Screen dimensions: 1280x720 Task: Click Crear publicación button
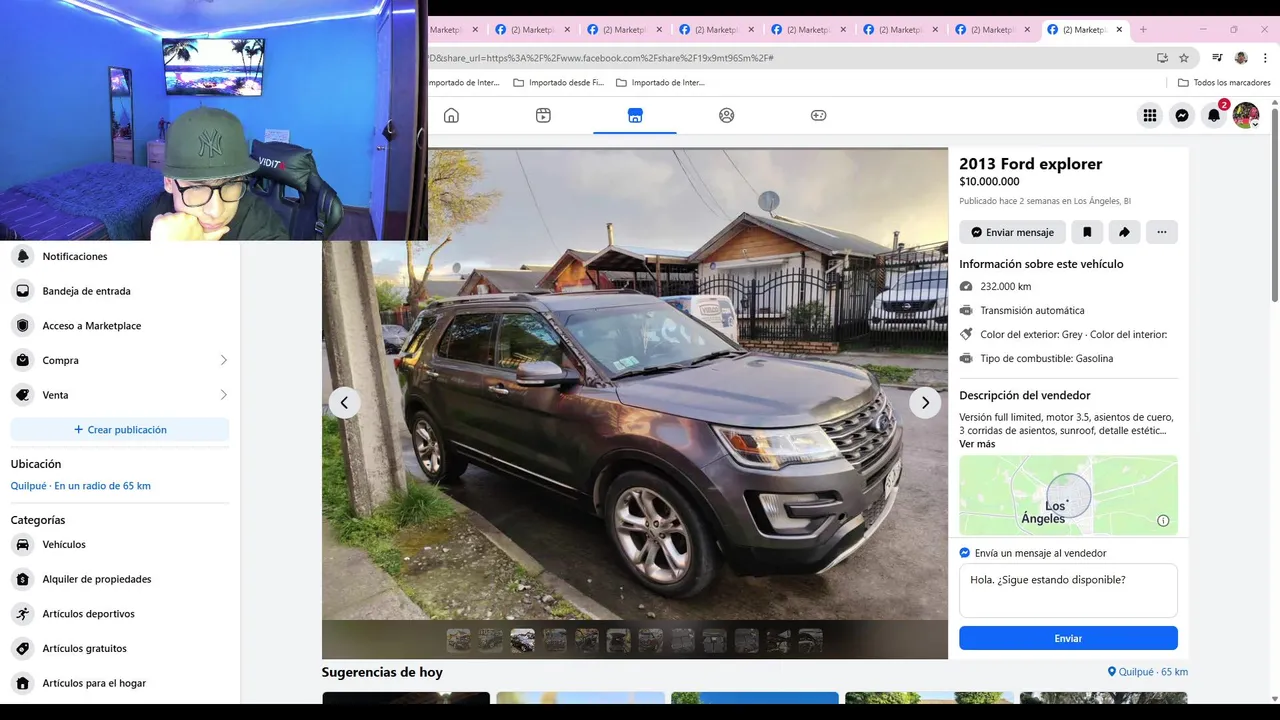tap(120, 430)
